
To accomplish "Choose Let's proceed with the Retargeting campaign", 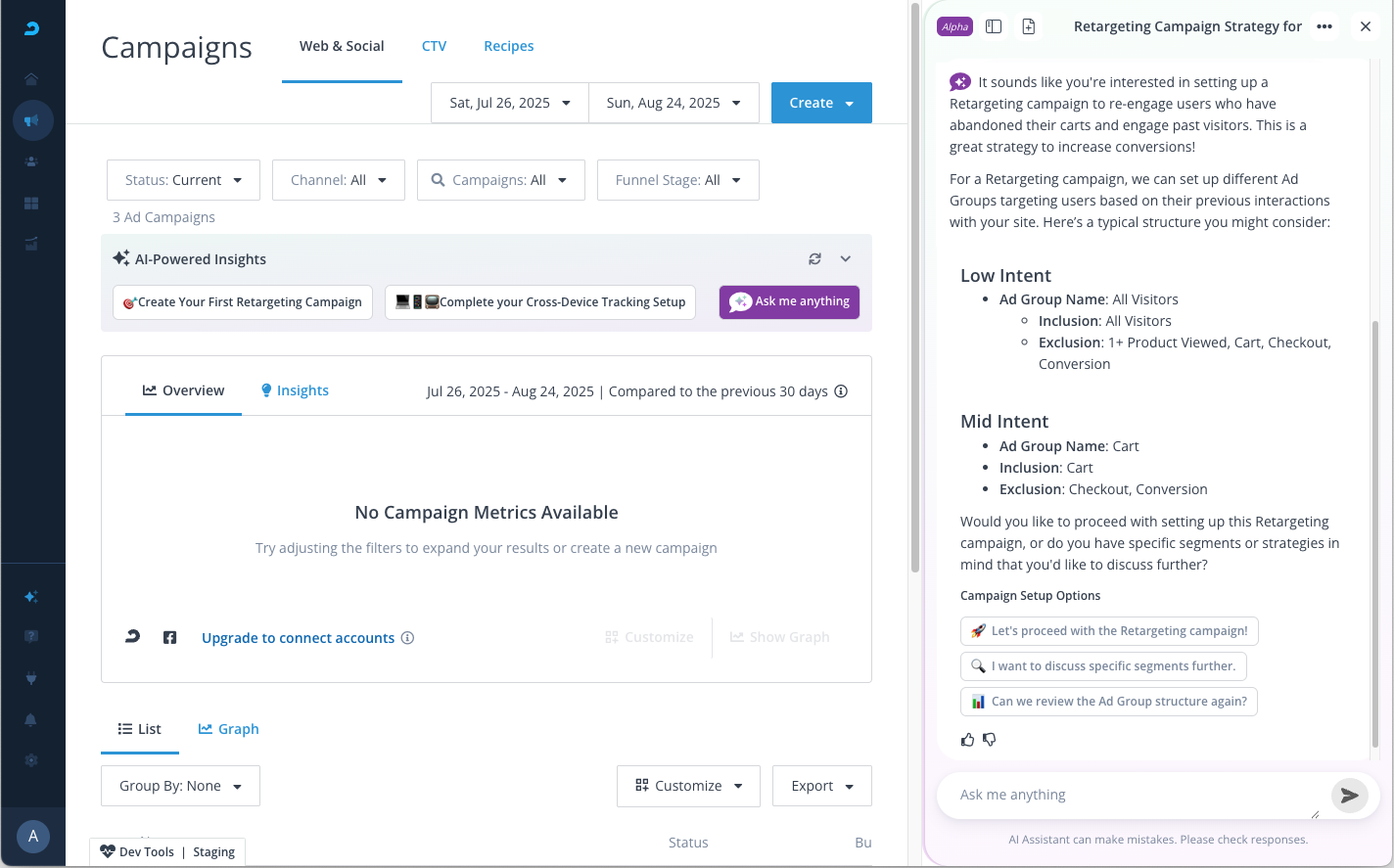I will (x=1109, y=631).
